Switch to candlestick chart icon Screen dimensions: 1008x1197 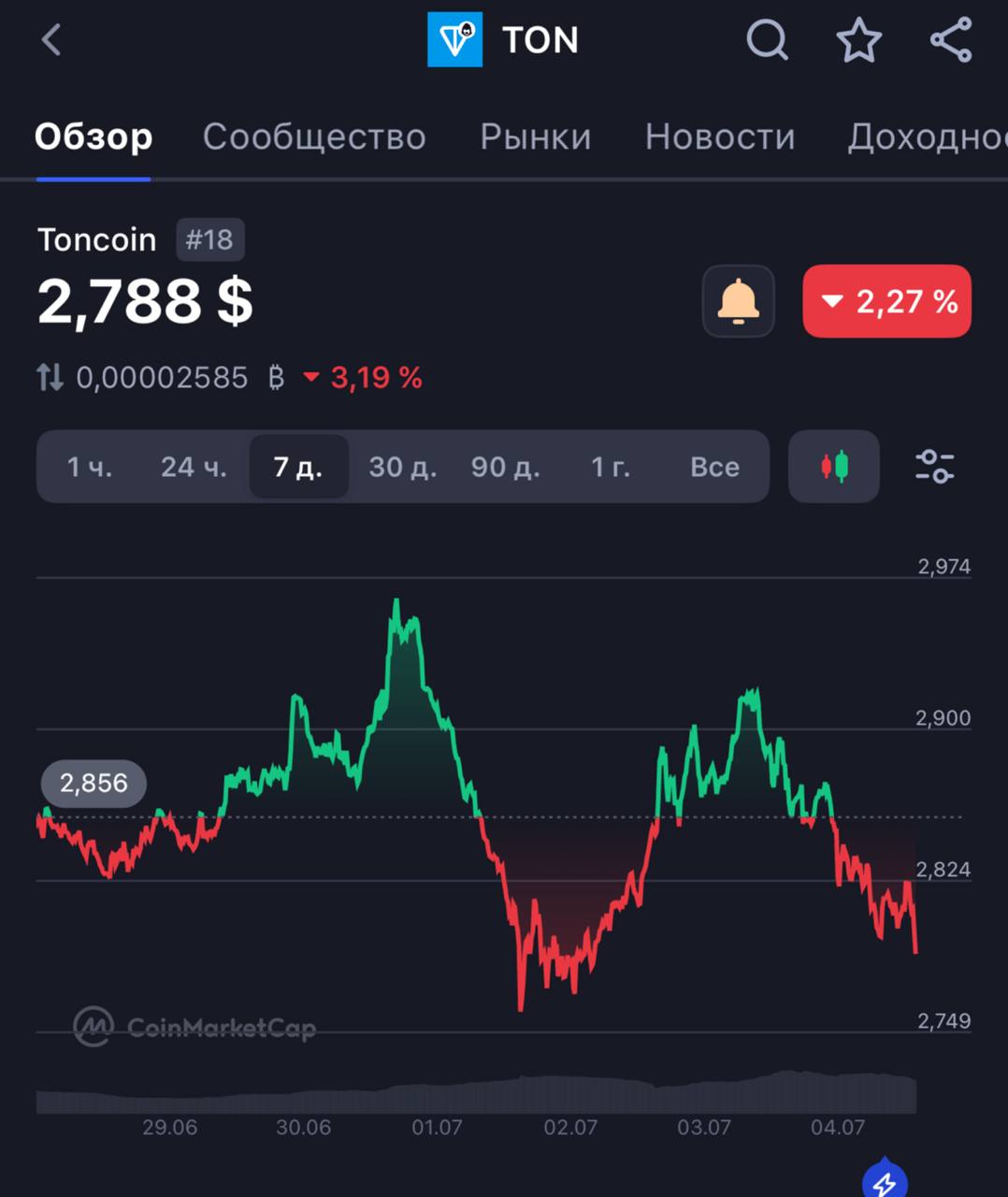click(834, 466)
